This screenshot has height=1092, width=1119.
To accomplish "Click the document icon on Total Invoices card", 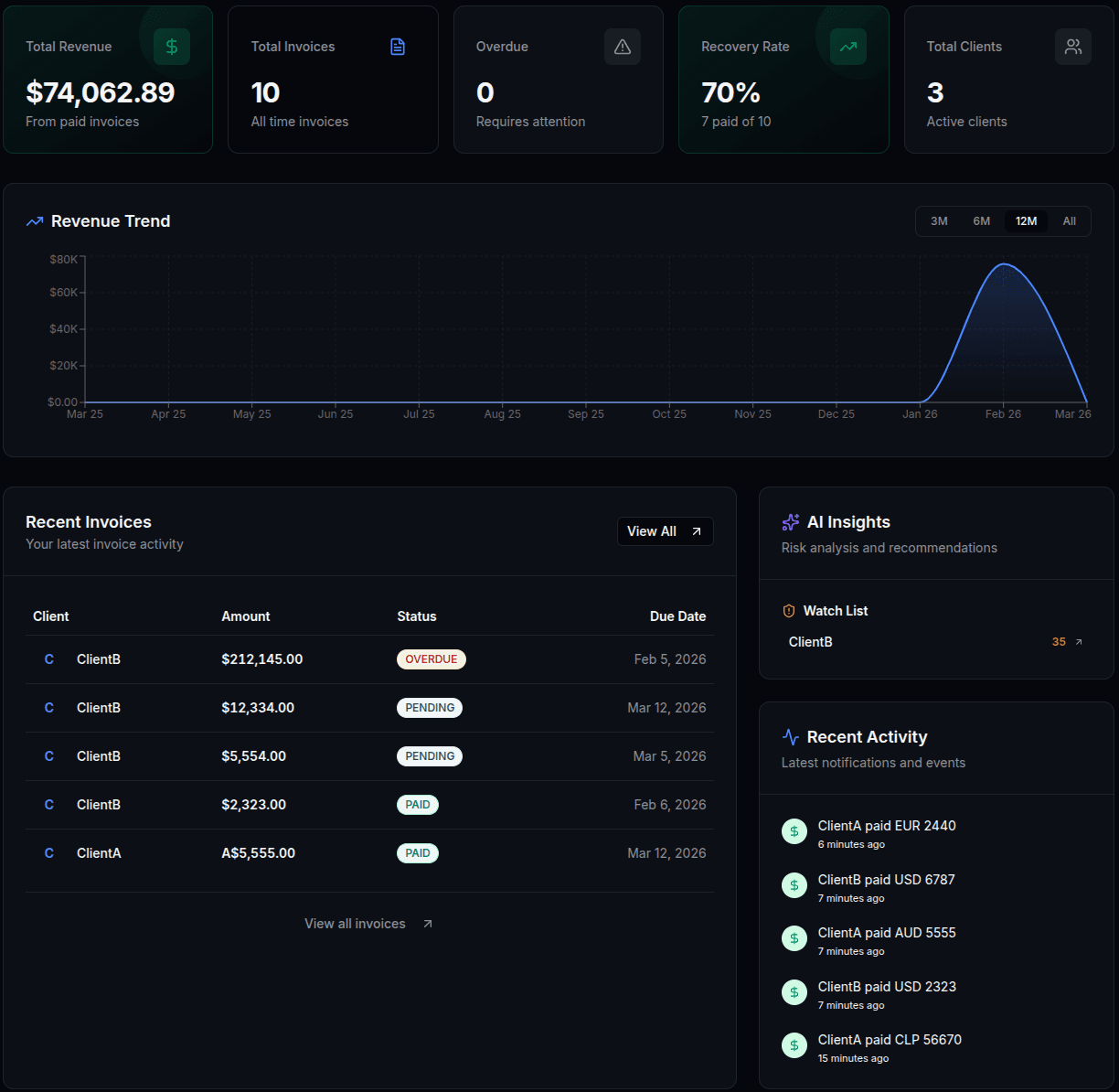I will pyautogui.click(x=397, y=47).
